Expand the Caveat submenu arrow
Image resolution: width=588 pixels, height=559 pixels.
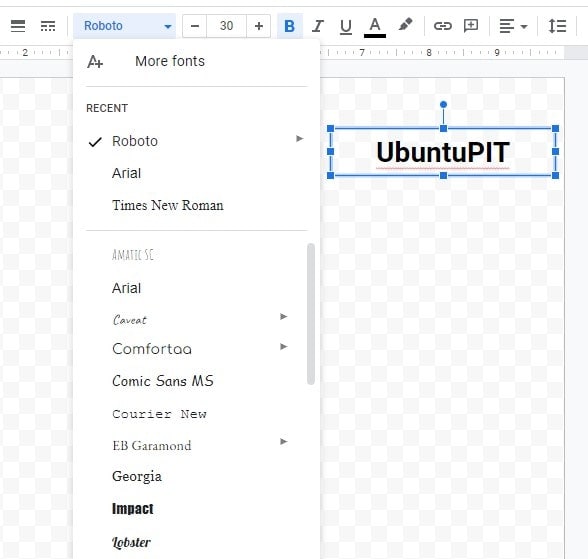[284, 316]
